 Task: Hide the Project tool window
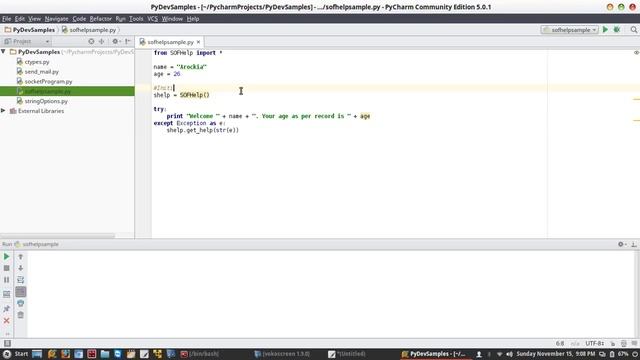[128, 41]
